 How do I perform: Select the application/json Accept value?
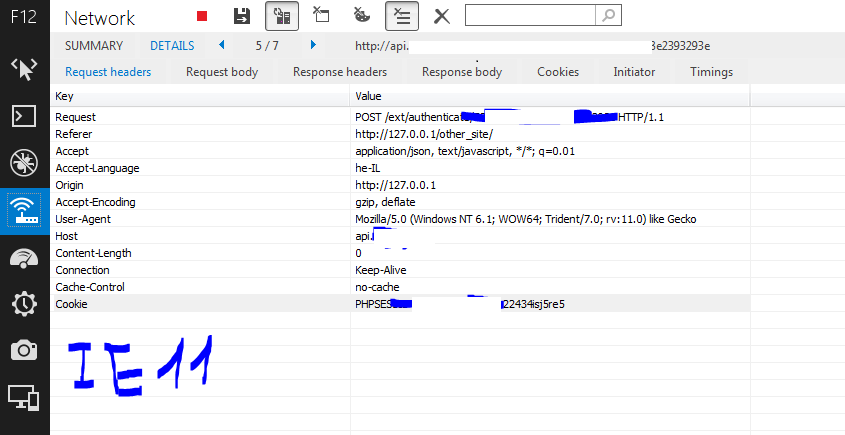(x=465, y=151)
